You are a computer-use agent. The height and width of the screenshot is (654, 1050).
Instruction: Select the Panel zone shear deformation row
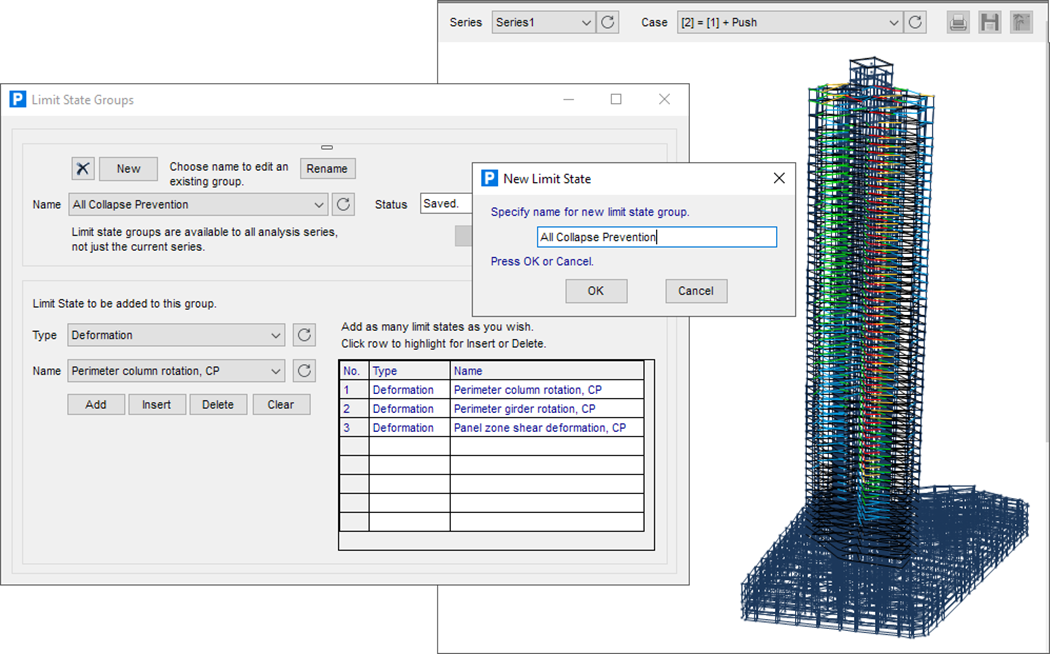[x=539, y=428]
